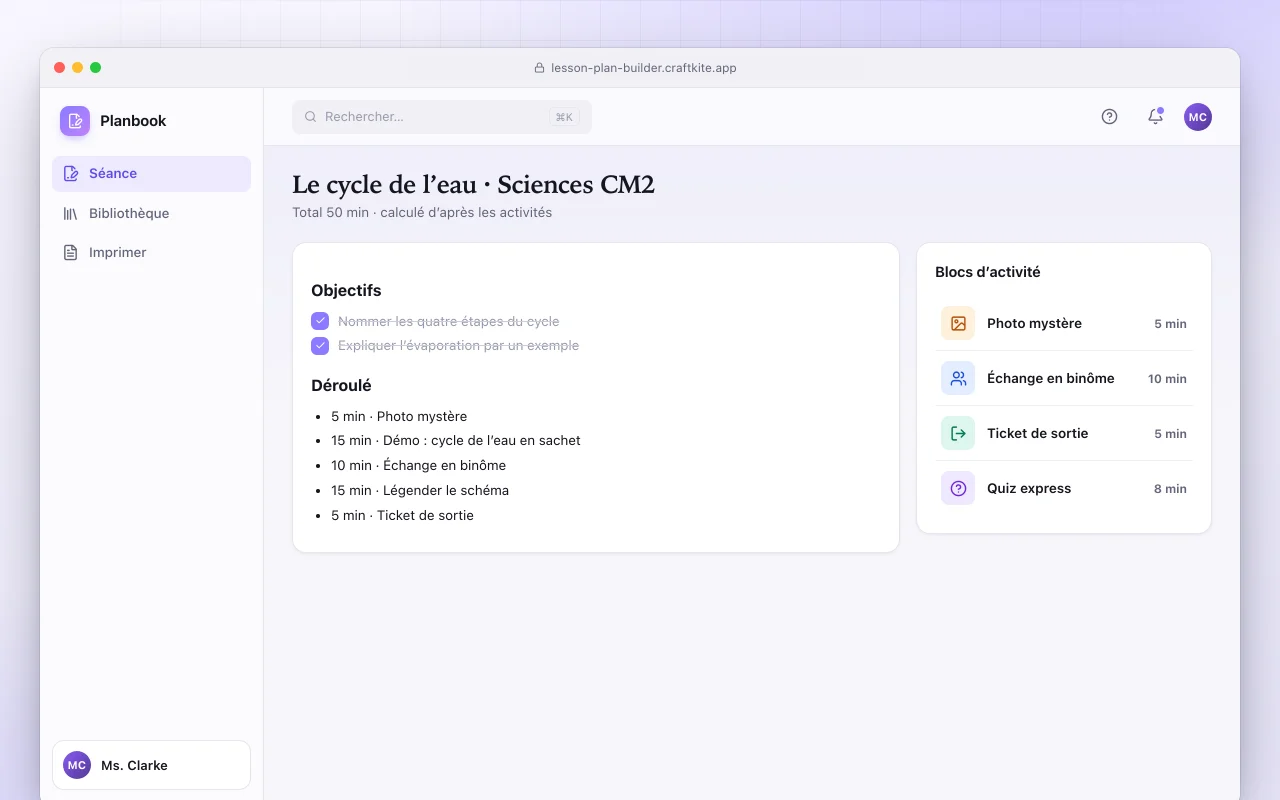Focus the Rechercher search field
Viewport: 1280px width, 800px height.
[x=442, y=117]
